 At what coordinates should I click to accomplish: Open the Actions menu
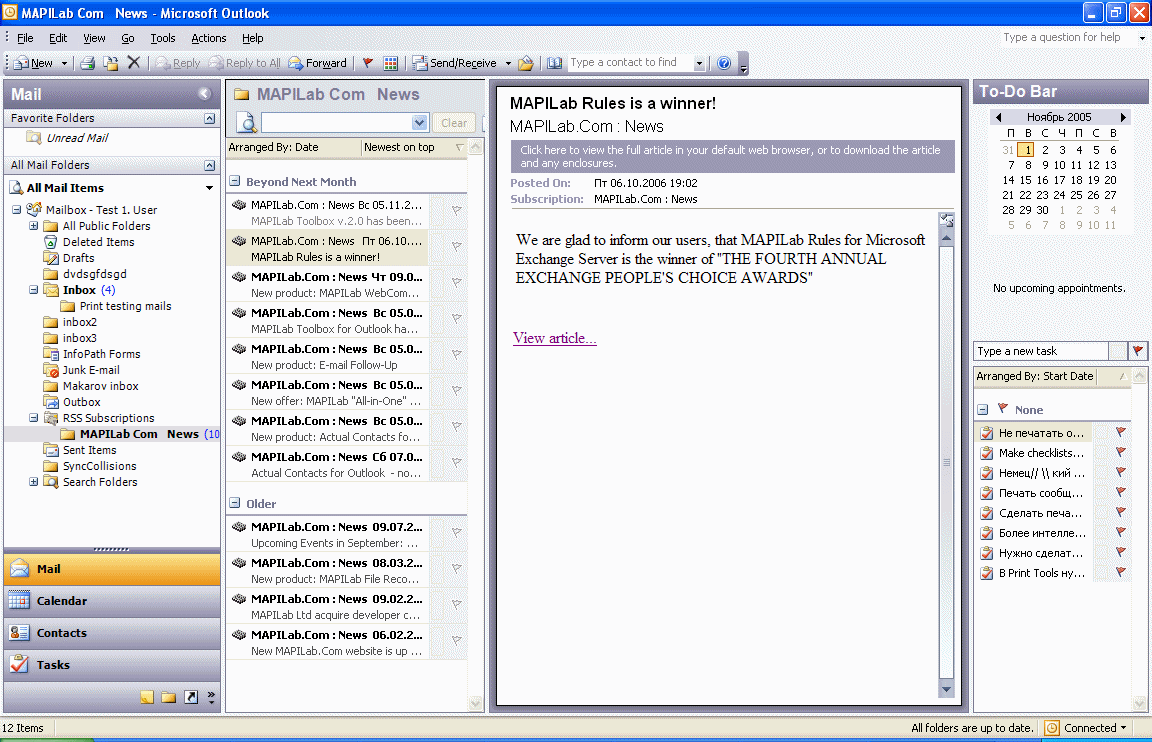[208, 38]
